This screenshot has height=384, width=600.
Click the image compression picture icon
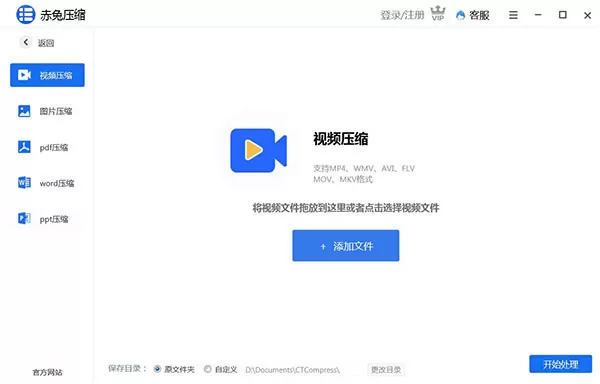24,111
